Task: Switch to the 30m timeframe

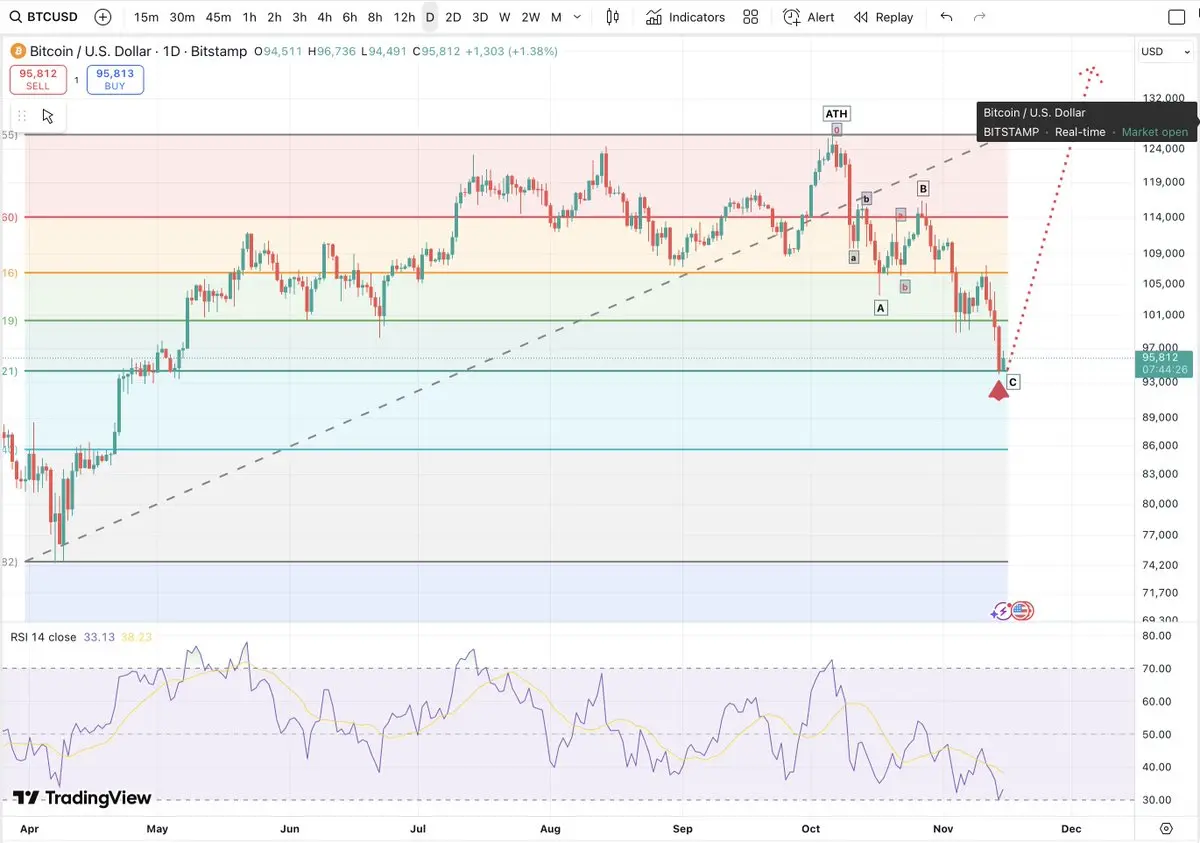Action: pos(182,17)
